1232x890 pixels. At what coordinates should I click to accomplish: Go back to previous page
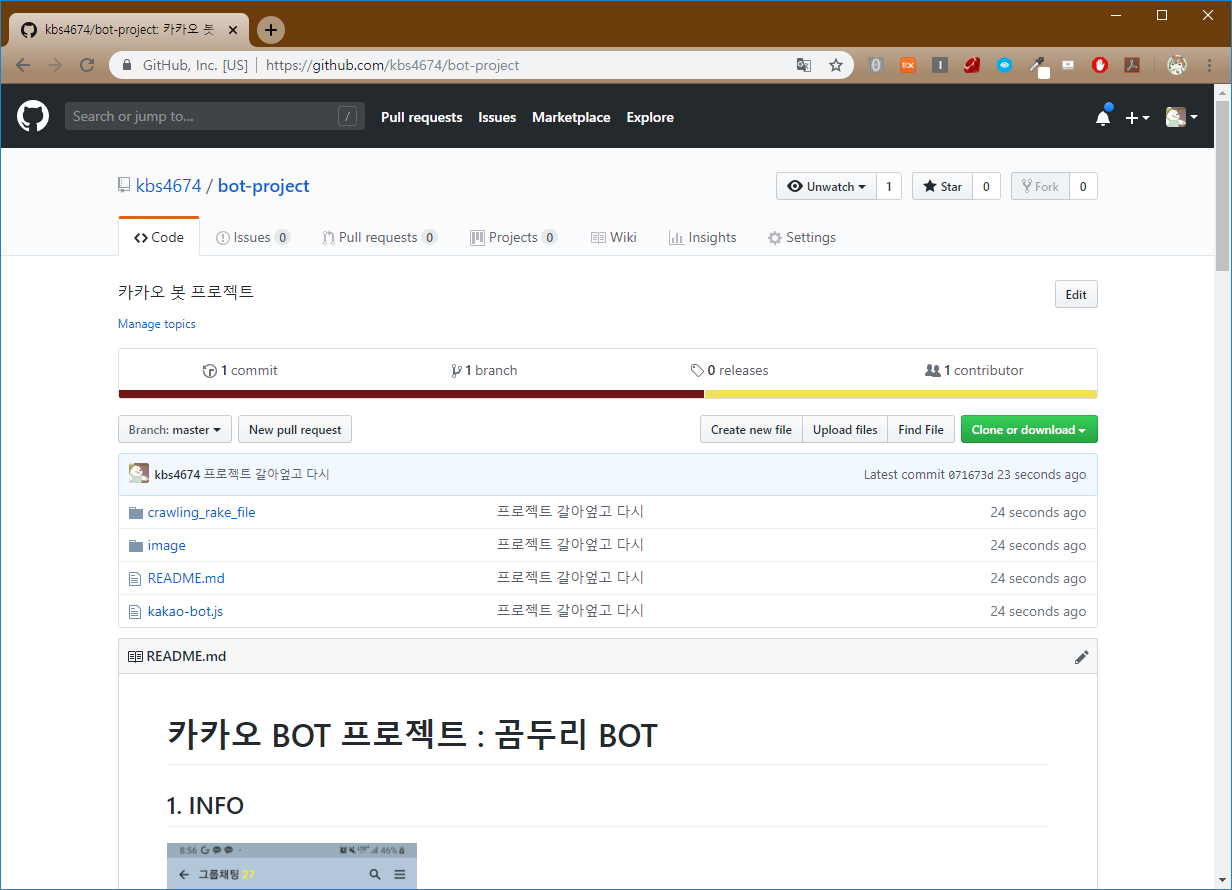tap(23, 65)
